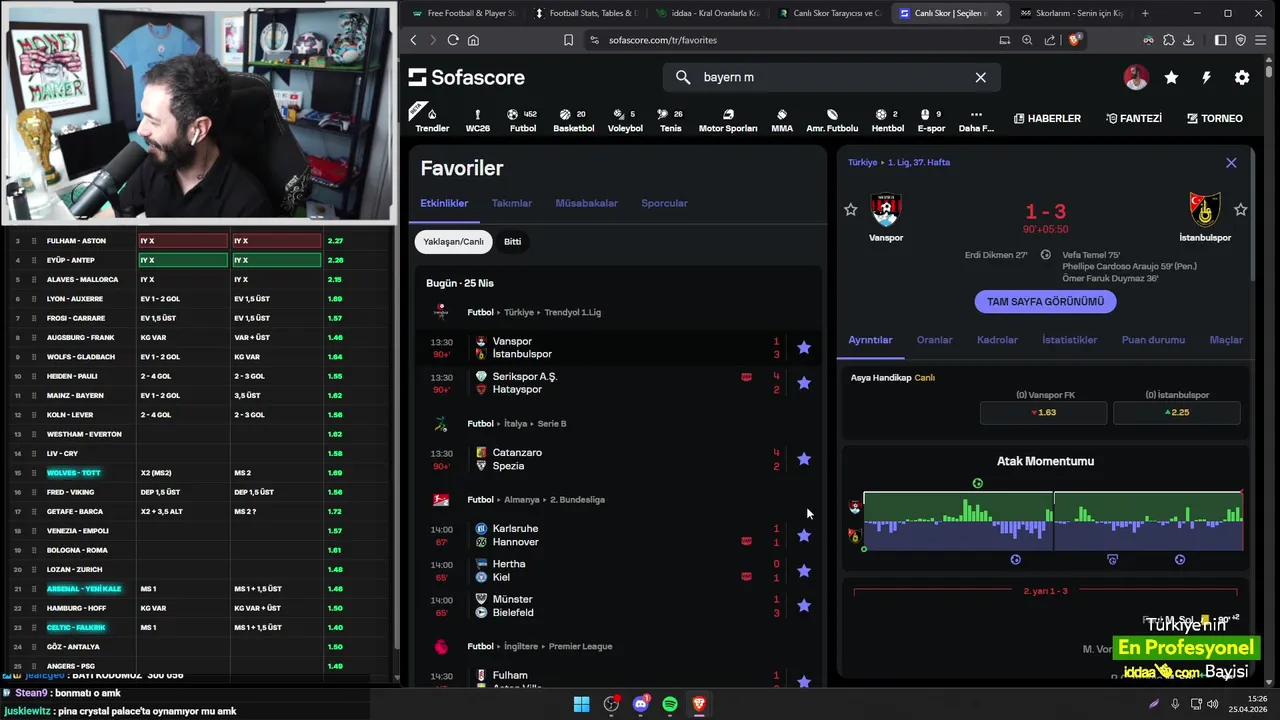Viewport: 1280px width, 720px height.
Task: Open Windows Start menu
Action: pos(581,704)
